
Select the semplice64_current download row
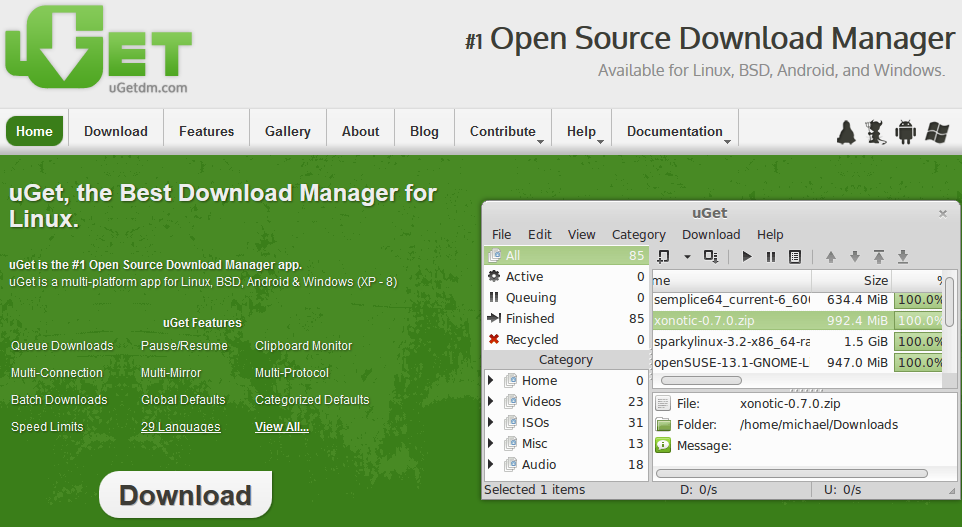click(x=798, y=300)
